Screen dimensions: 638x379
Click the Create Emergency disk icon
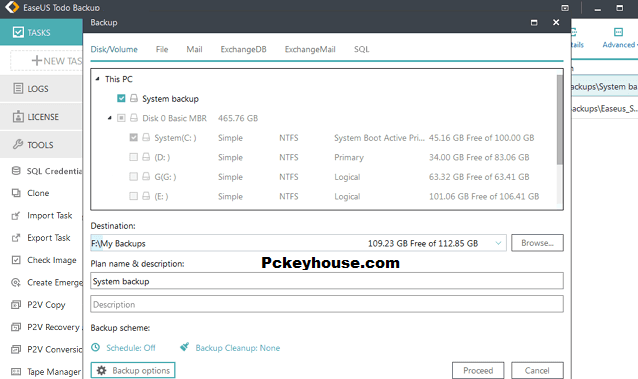coord(16,283)
